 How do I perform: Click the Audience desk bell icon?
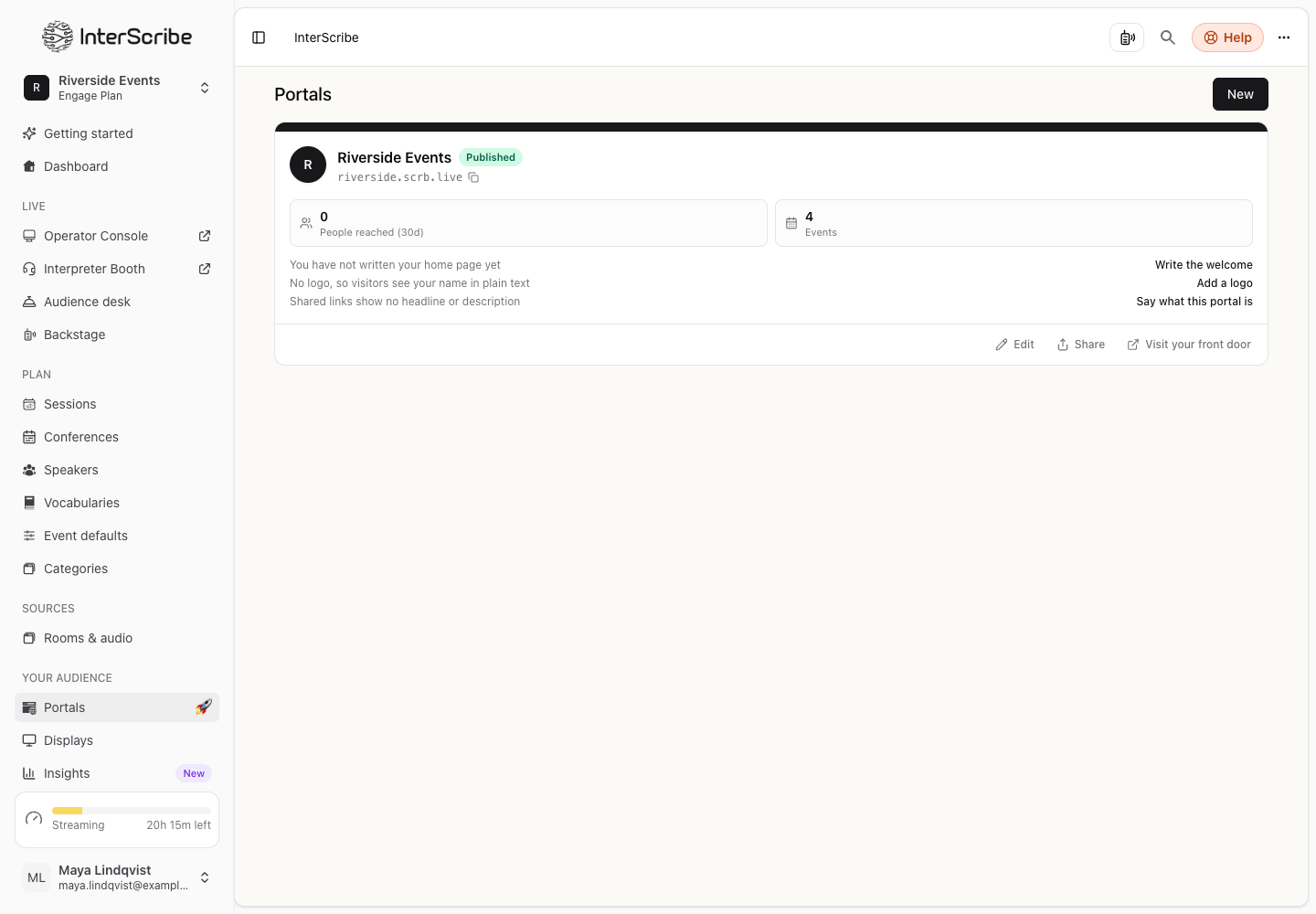29,302
